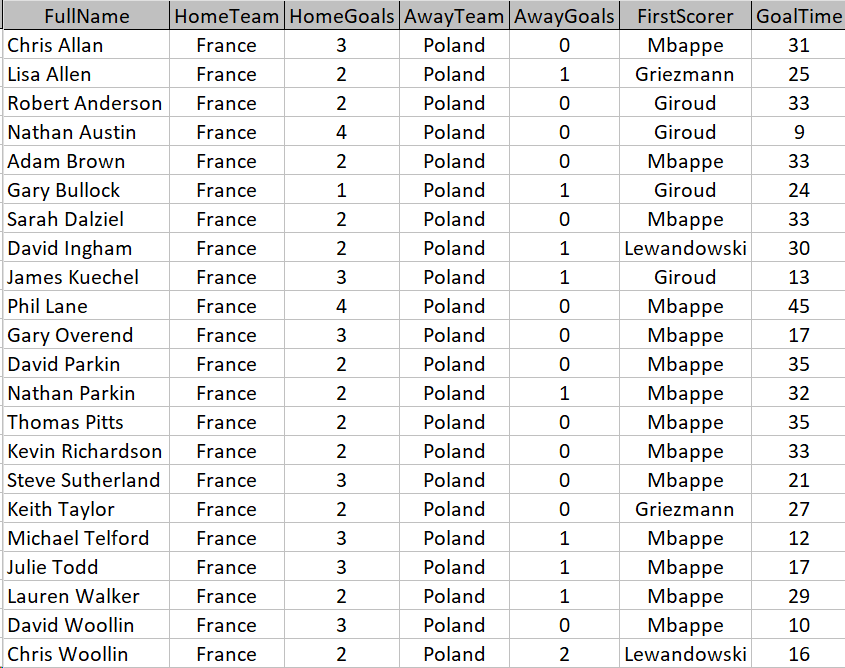845x668 pixels.
Task: Click the AwayTeam column header
Action: (454, 16)
